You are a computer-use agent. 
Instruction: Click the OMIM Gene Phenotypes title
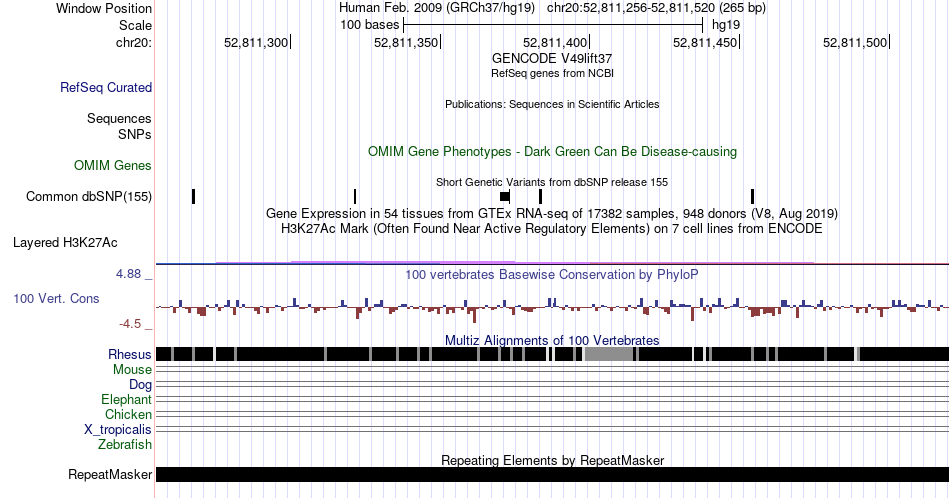point(552,151)
